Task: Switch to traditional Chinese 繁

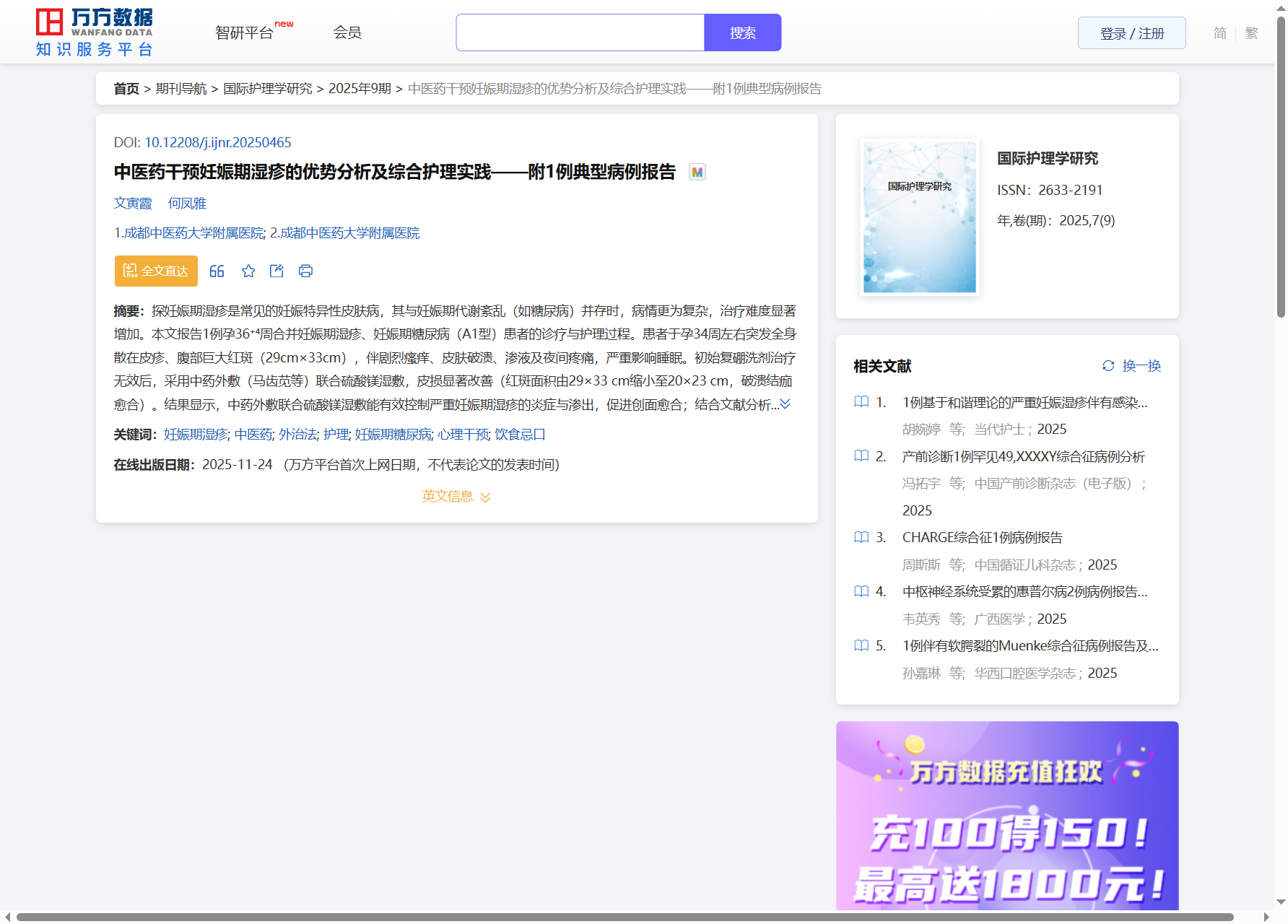Action: tap(1252, 33)
